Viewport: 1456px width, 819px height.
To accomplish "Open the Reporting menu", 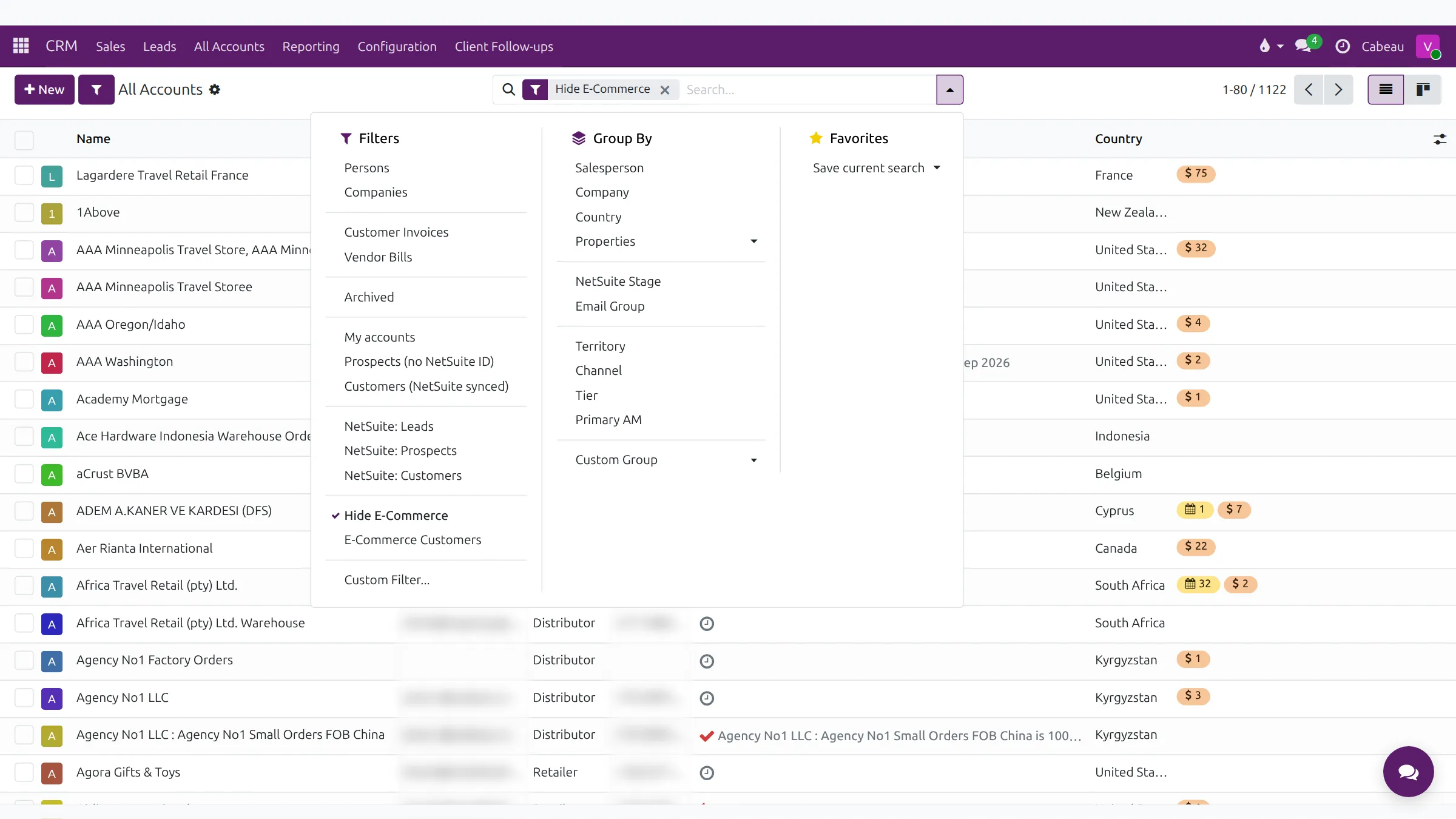I will pyautogui.click(x=311, y=47).
